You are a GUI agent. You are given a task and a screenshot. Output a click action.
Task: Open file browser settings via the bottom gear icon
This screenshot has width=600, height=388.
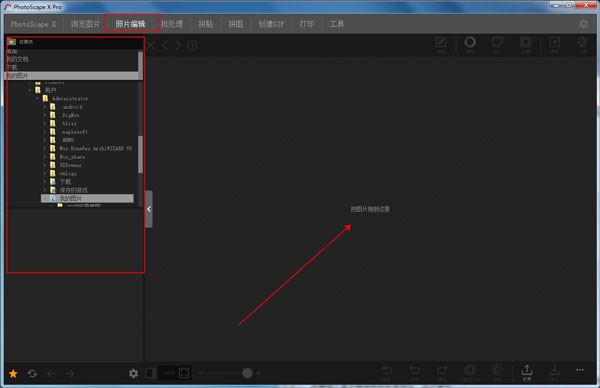(x=133, y=373)
